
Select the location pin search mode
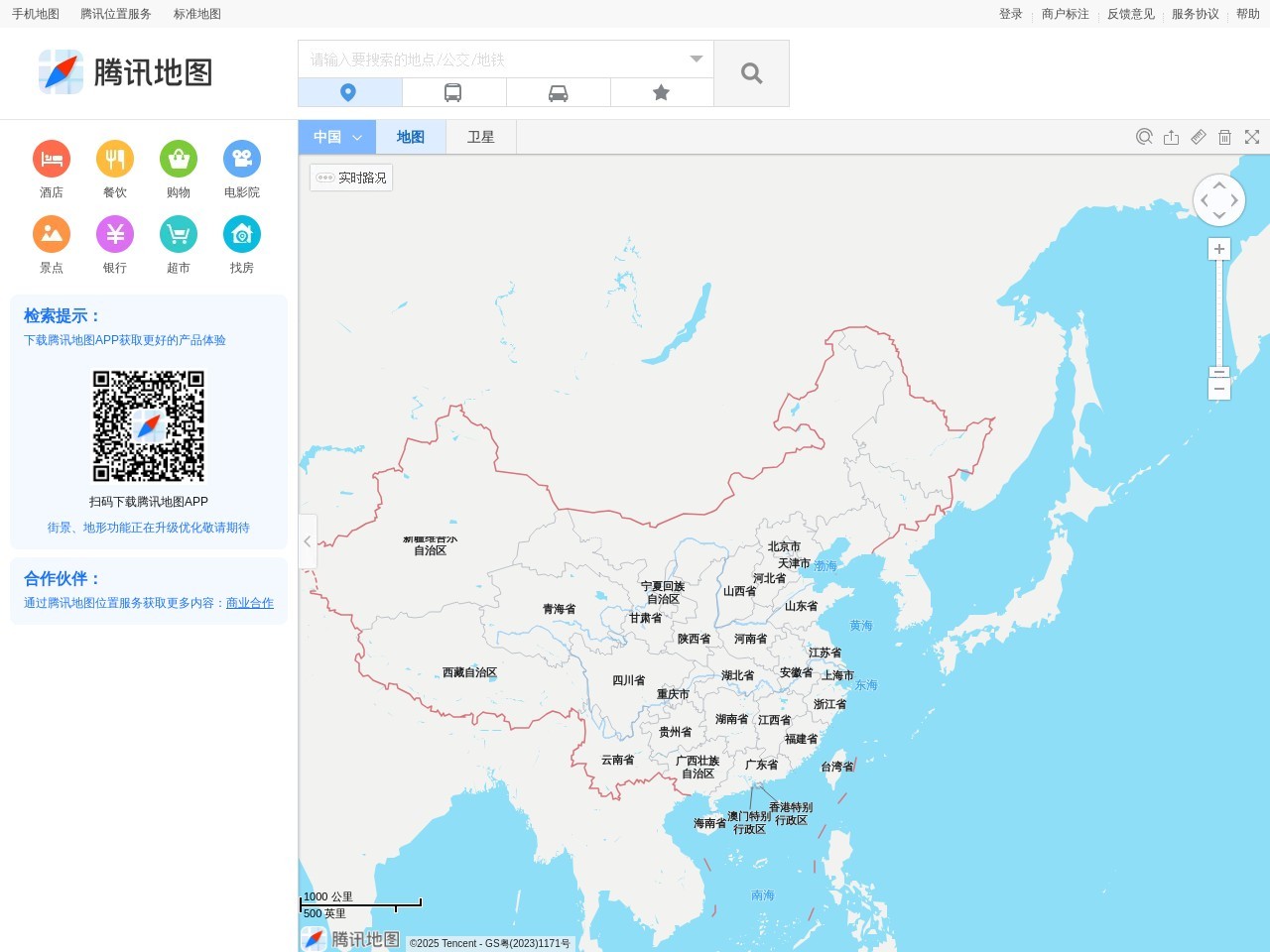pos(349,91)
